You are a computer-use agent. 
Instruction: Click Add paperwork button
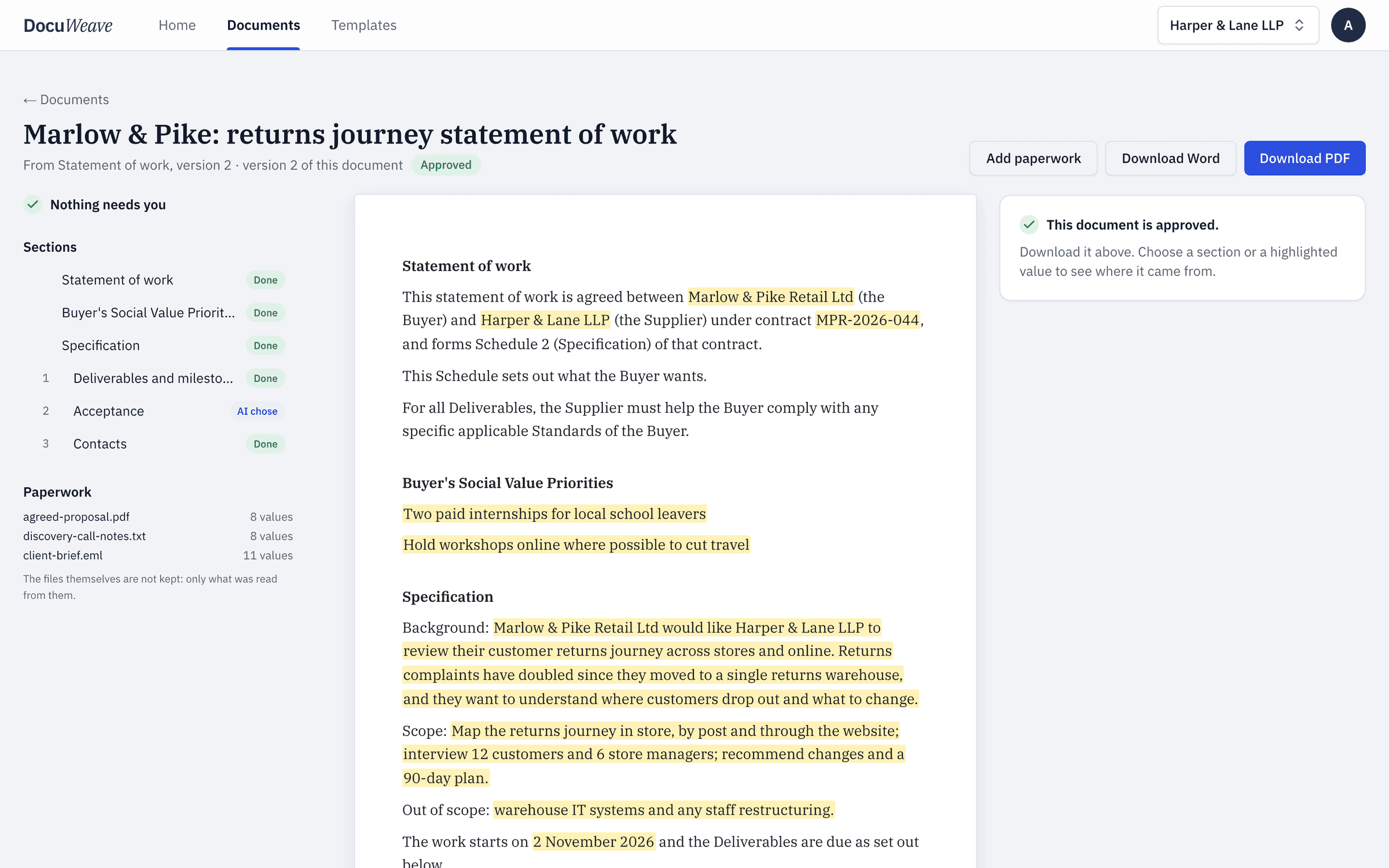(1033, 158)
